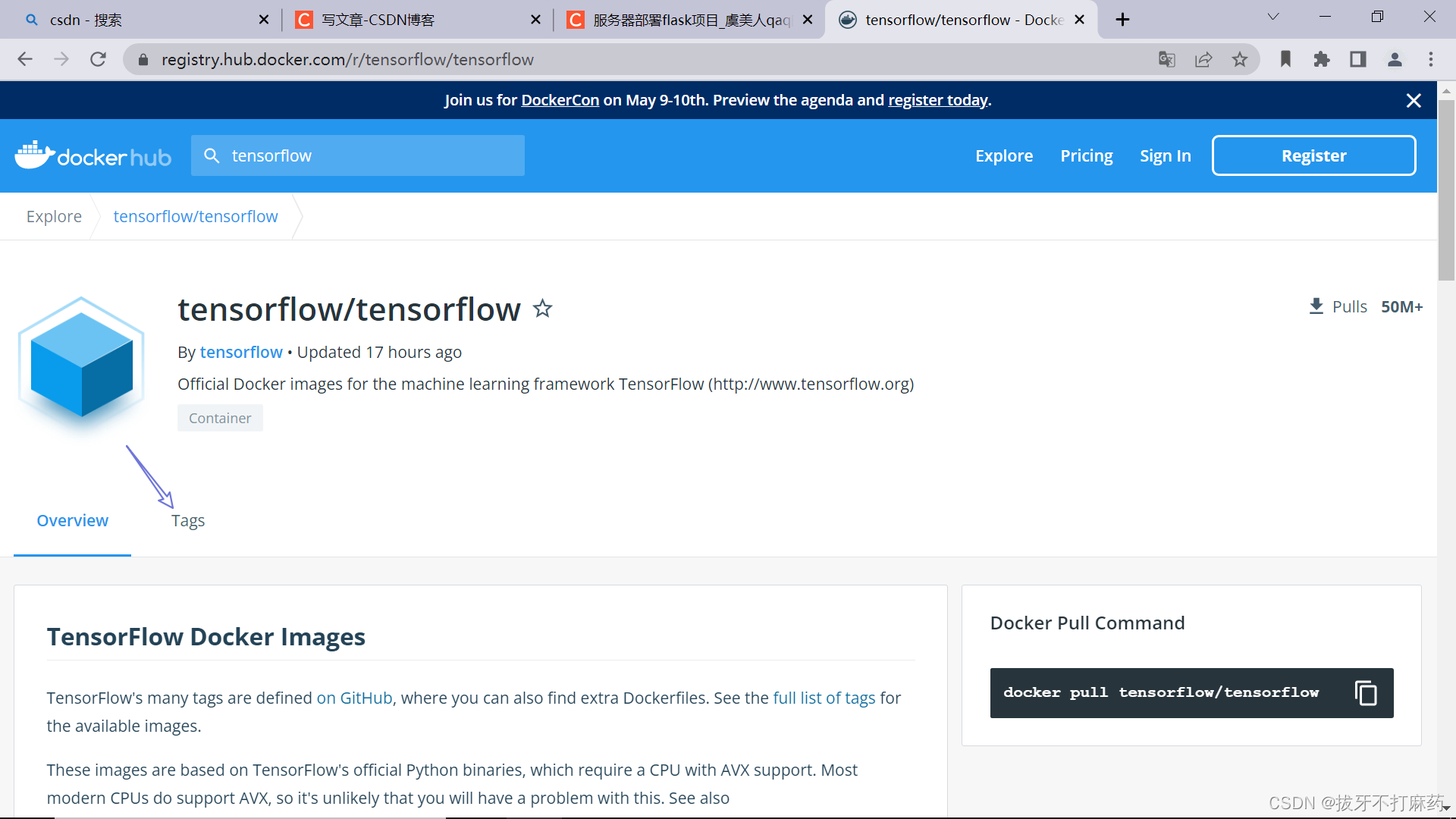Click the share page icon
Screen dimensions: 1456x819
(1203, 60)
